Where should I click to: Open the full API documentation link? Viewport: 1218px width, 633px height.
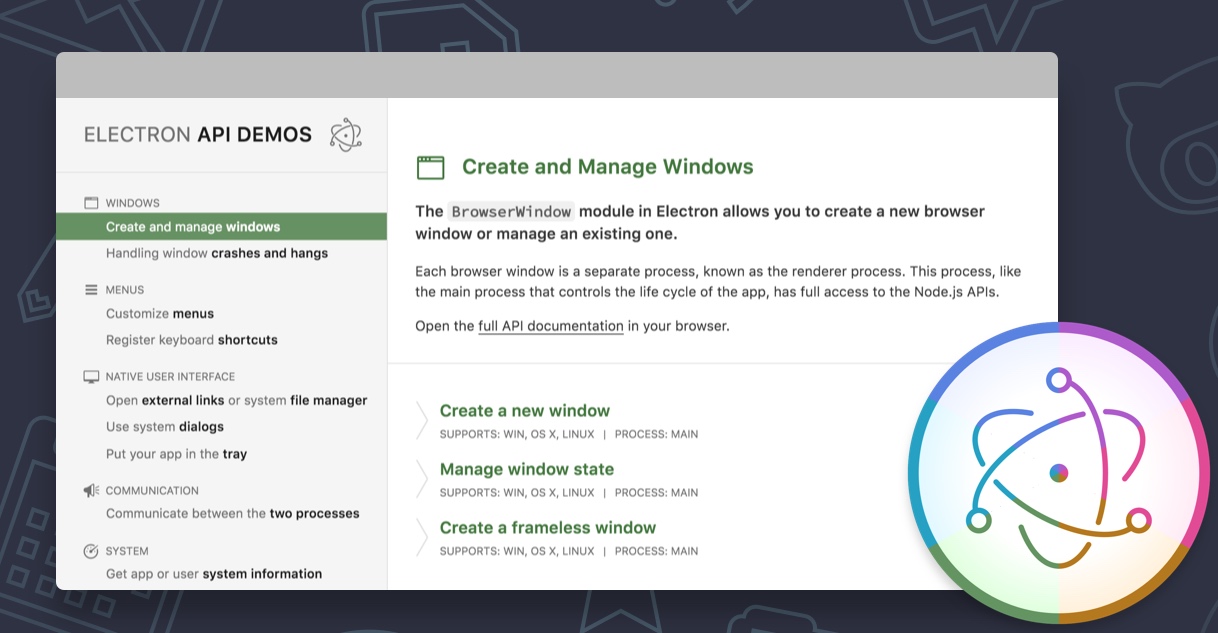click(x=551, y=326)
